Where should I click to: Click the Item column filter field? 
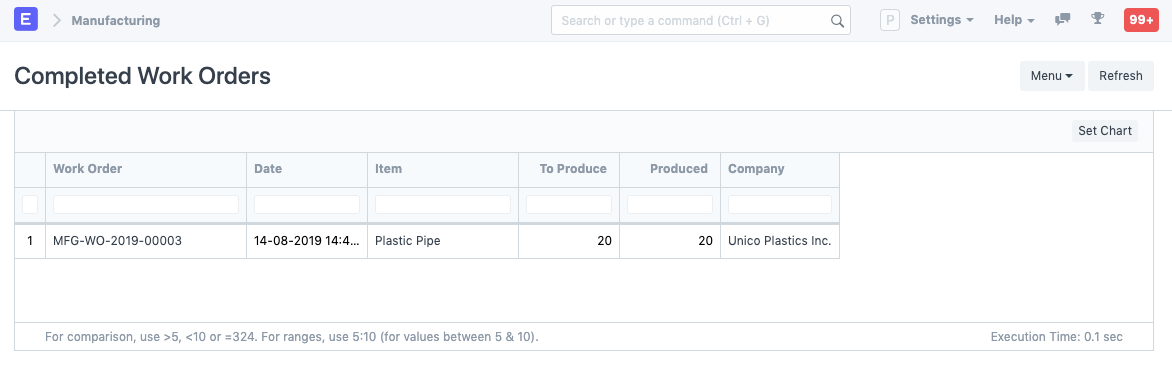pyautogui.click(x=442, y=204)
